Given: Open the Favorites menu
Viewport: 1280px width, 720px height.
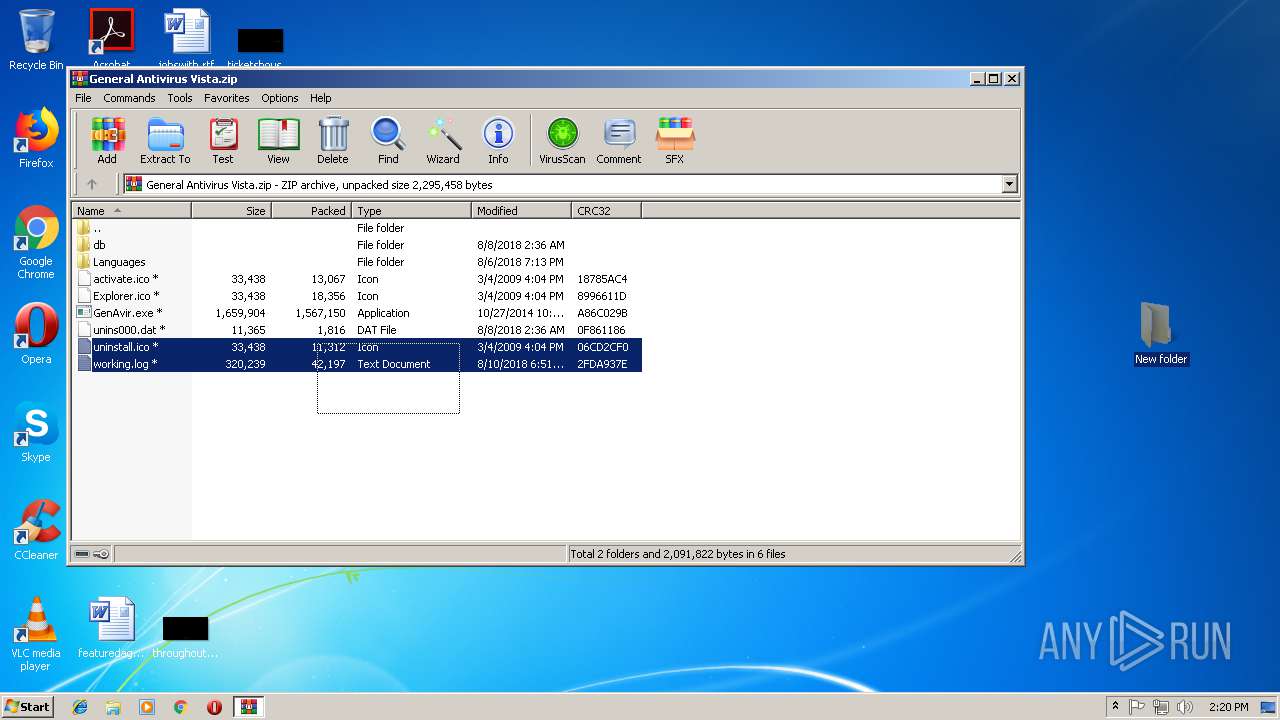Looking at the screenshot, I should pyautogui.click(x=227, y=98).
